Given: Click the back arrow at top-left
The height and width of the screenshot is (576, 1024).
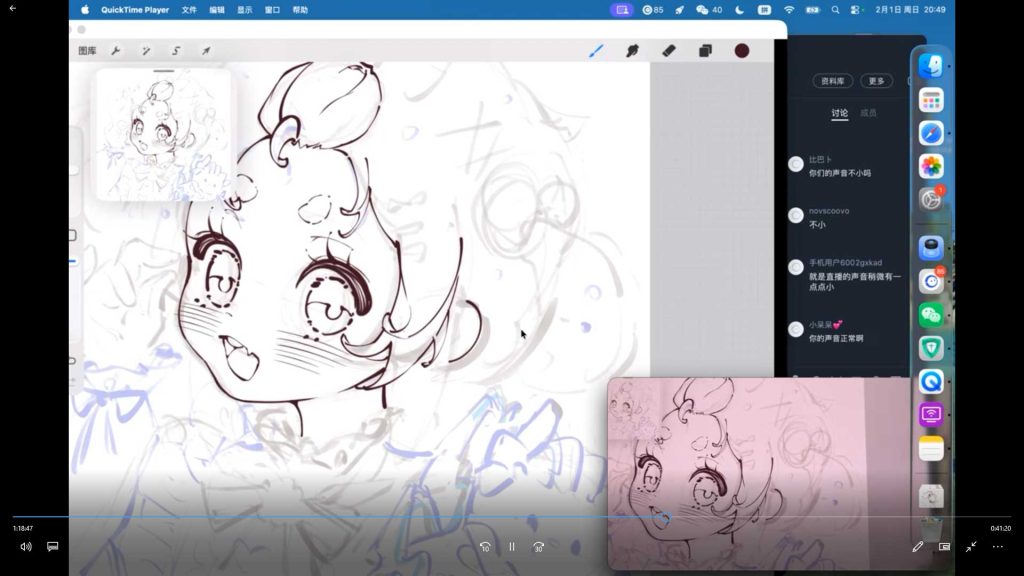Looking at the screenshot, I should pyautogui.click(x=12, y=8).
